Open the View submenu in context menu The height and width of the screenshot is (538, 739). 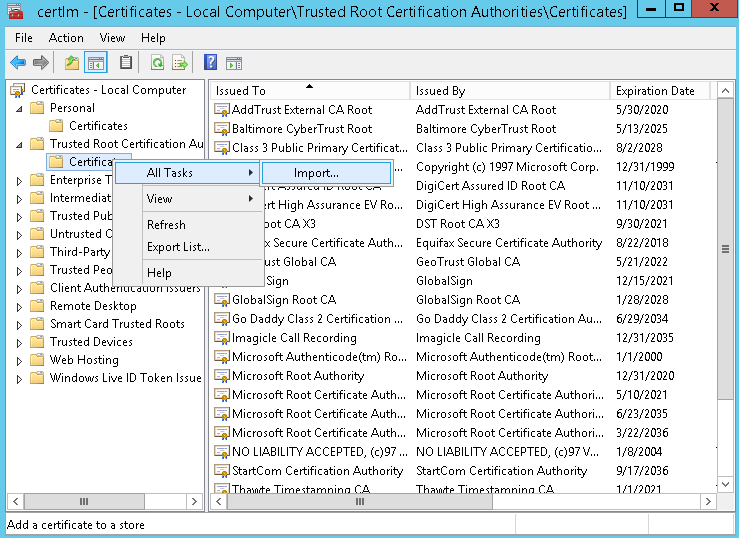click(160, 199)
